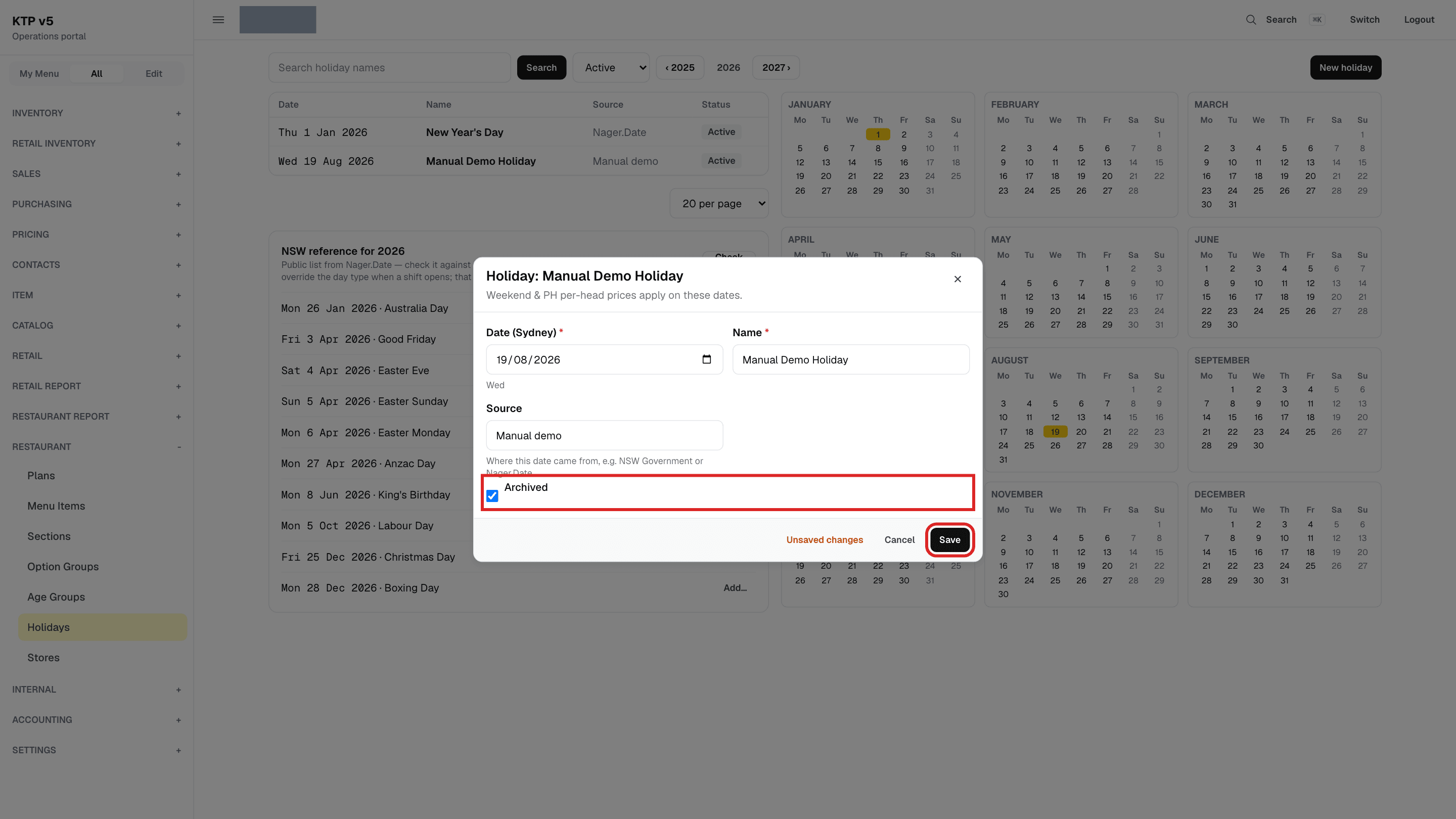Expand the ACCOUNTING menu section
The width and height of the screenshot is (1456, 819).
[97, 719]
